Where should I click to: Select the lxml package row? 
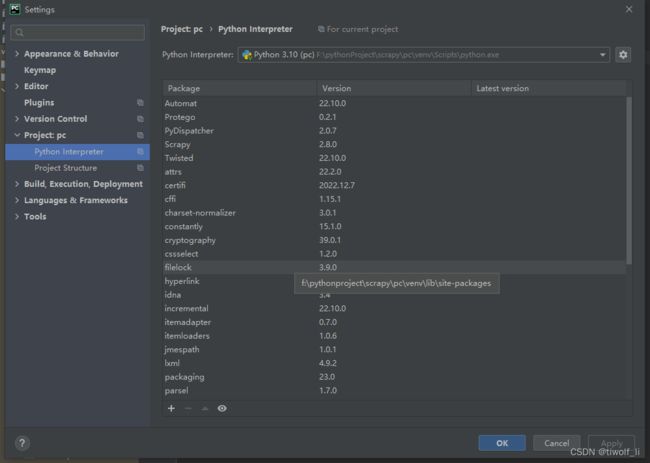[x=394, y=363]
